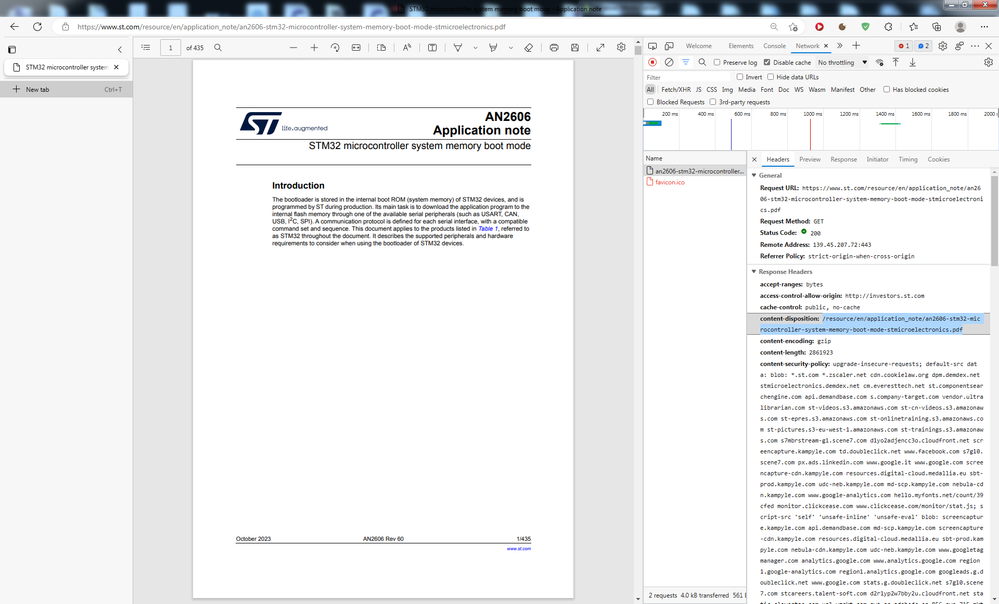Switch to Elements tab
Image resolution: width=999 pixels, height=604 pixels.
coord(740,46)
